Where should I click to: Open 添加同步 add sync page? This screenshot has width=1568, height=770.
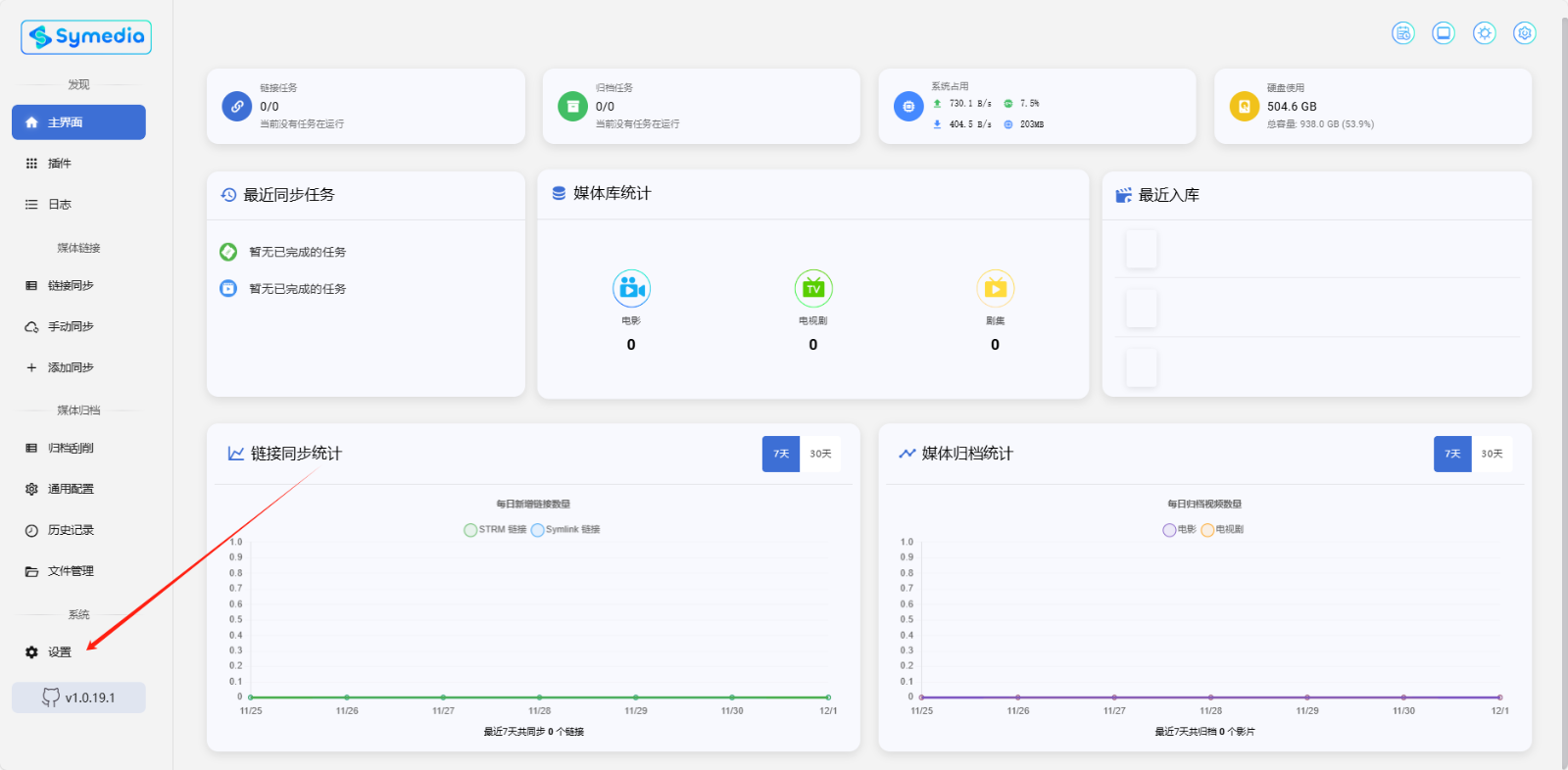(x=78, y=368)
